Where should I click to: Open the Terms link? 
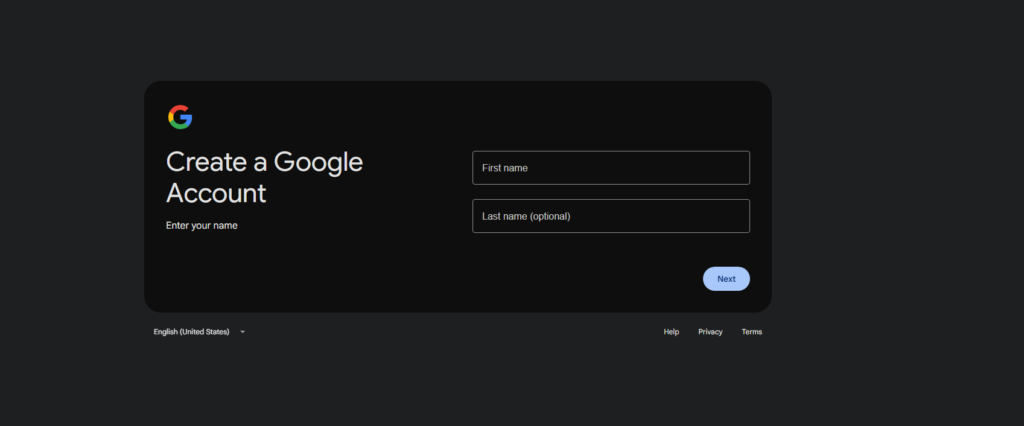click(x=752, y=332)
